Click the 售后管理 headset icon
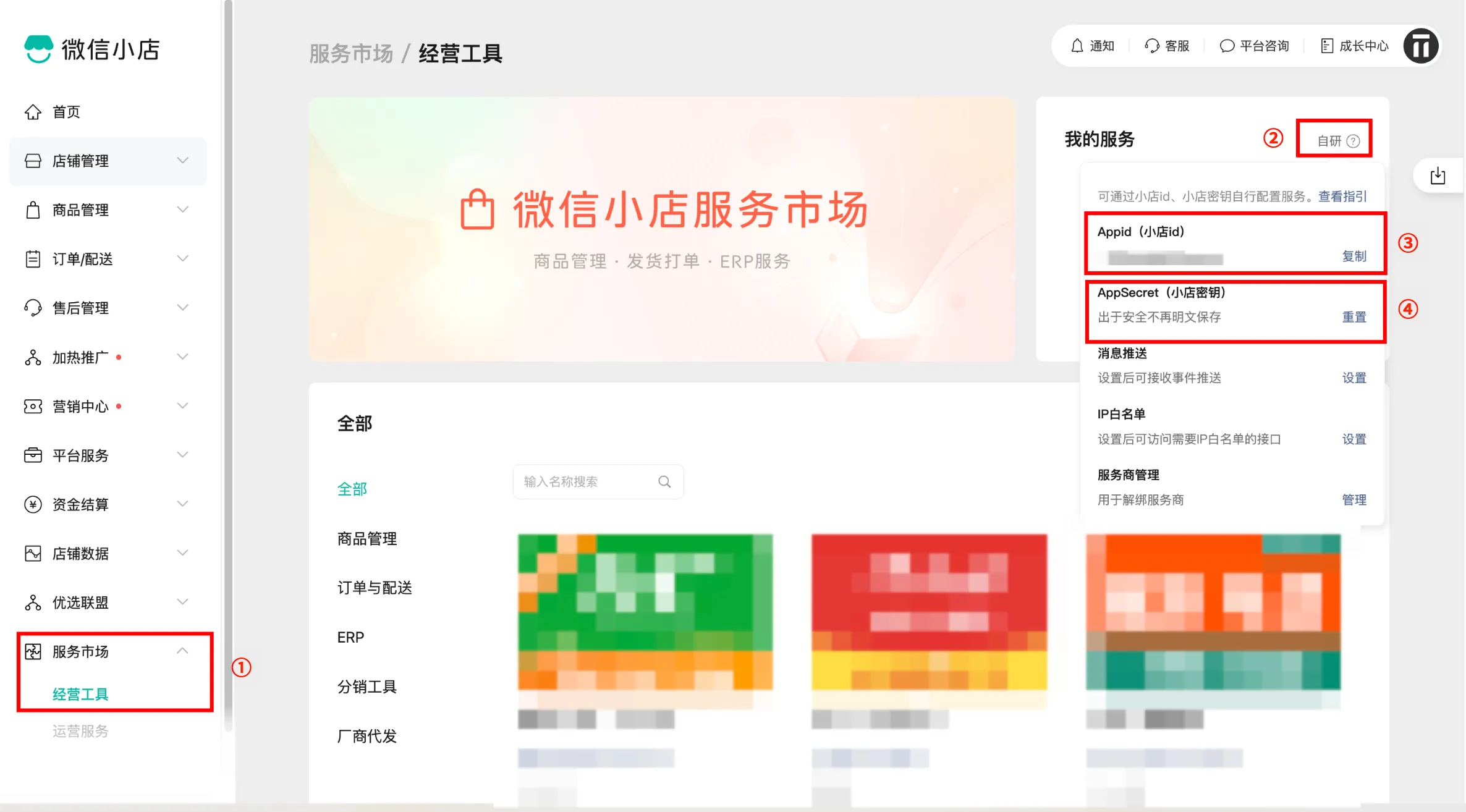 (x=33, y=308)
